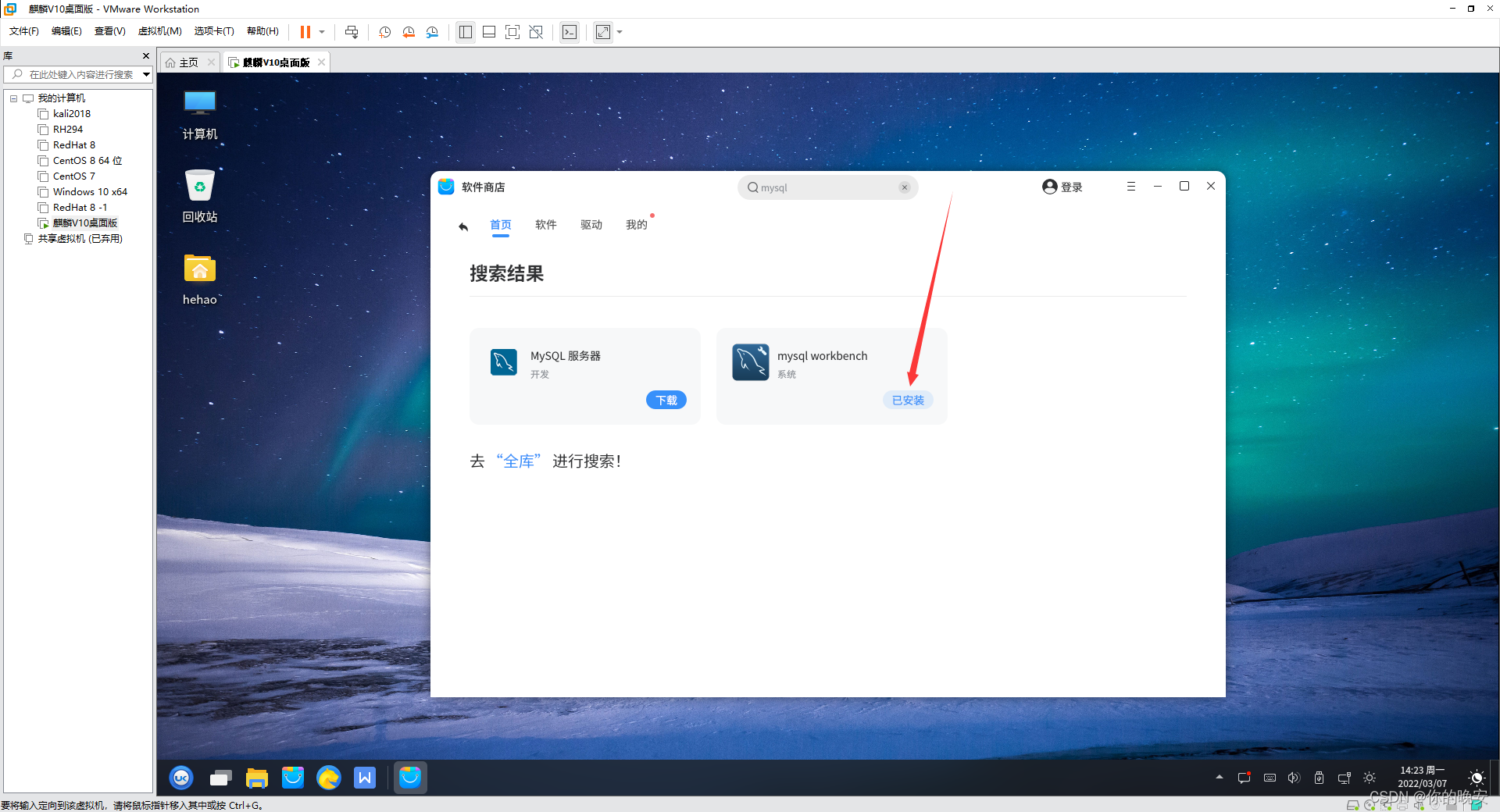
Task: Collapse the 我的计算机 tree node
Action: coord(13,98)
